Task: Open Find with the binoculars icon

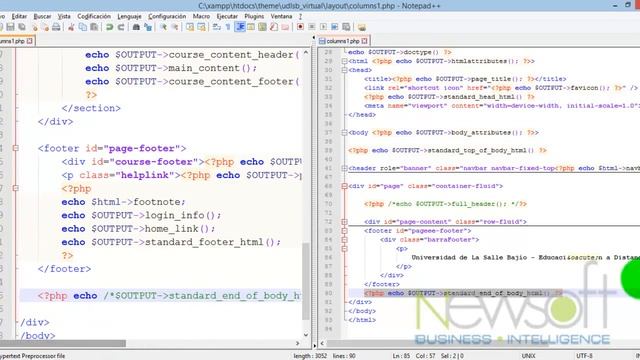Action: pyautogui.click(x=136, y=27)
